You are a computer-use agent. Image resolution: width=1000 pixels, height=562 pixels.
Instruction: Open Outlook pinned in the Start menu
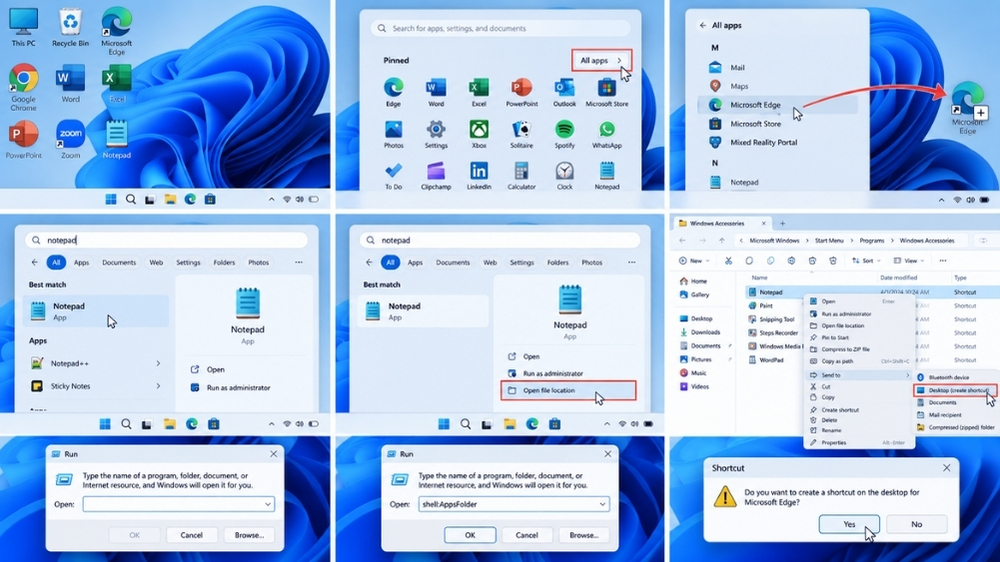(564, 92)
